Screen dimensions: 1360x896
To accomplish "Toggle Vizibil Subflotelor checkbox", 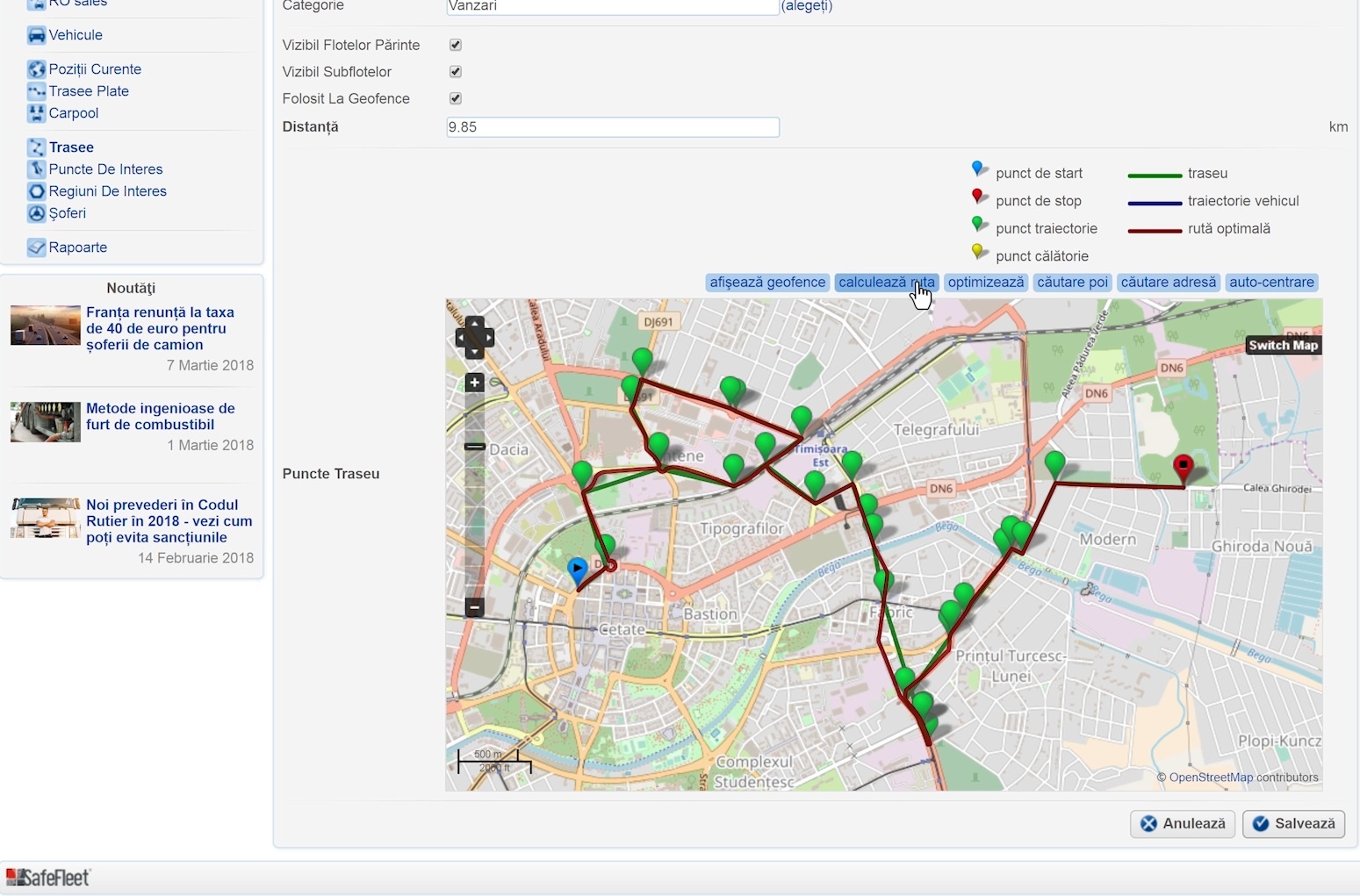I will (456, 72).
